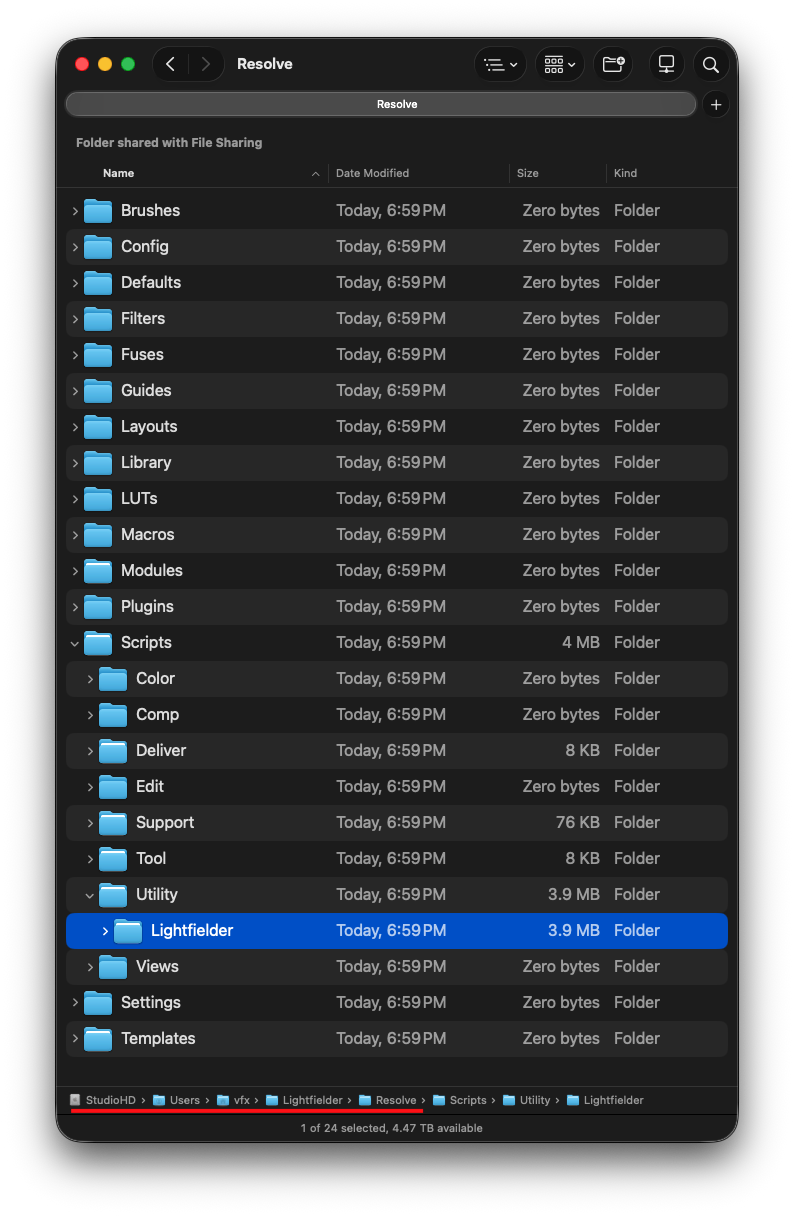Expand the selected Lightfielder folder
This screenshot has height=1216, width=794.
click(x=105, y=931)
